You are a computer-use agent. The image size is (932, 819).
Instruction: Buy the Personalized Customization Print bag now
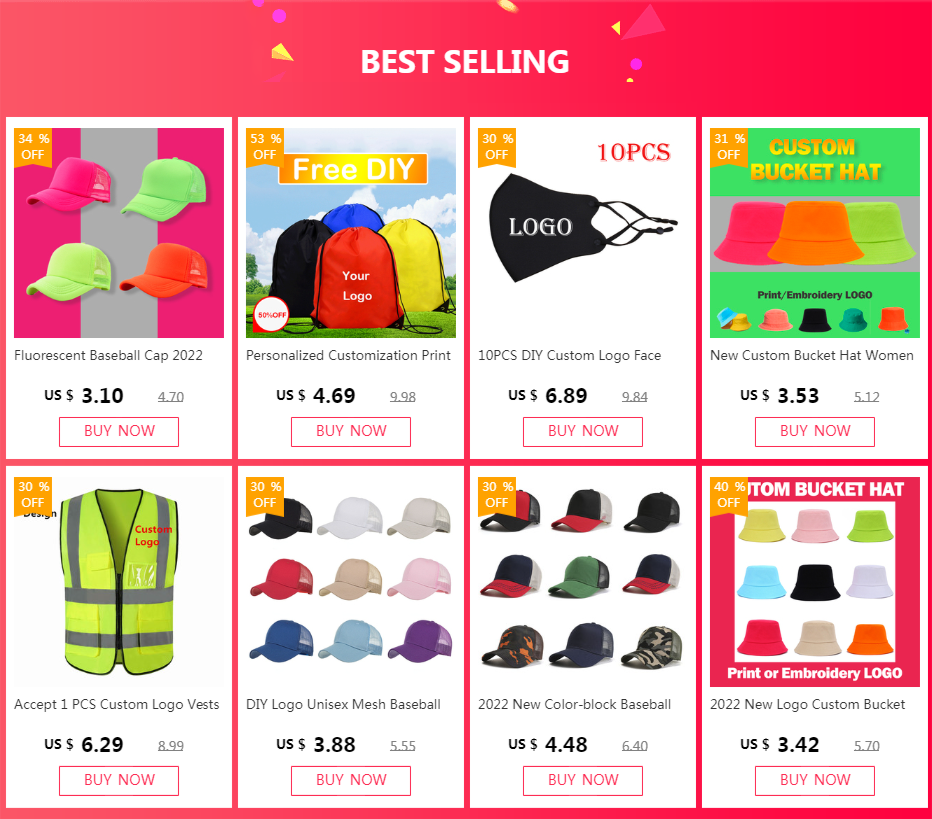pos(351,431)
